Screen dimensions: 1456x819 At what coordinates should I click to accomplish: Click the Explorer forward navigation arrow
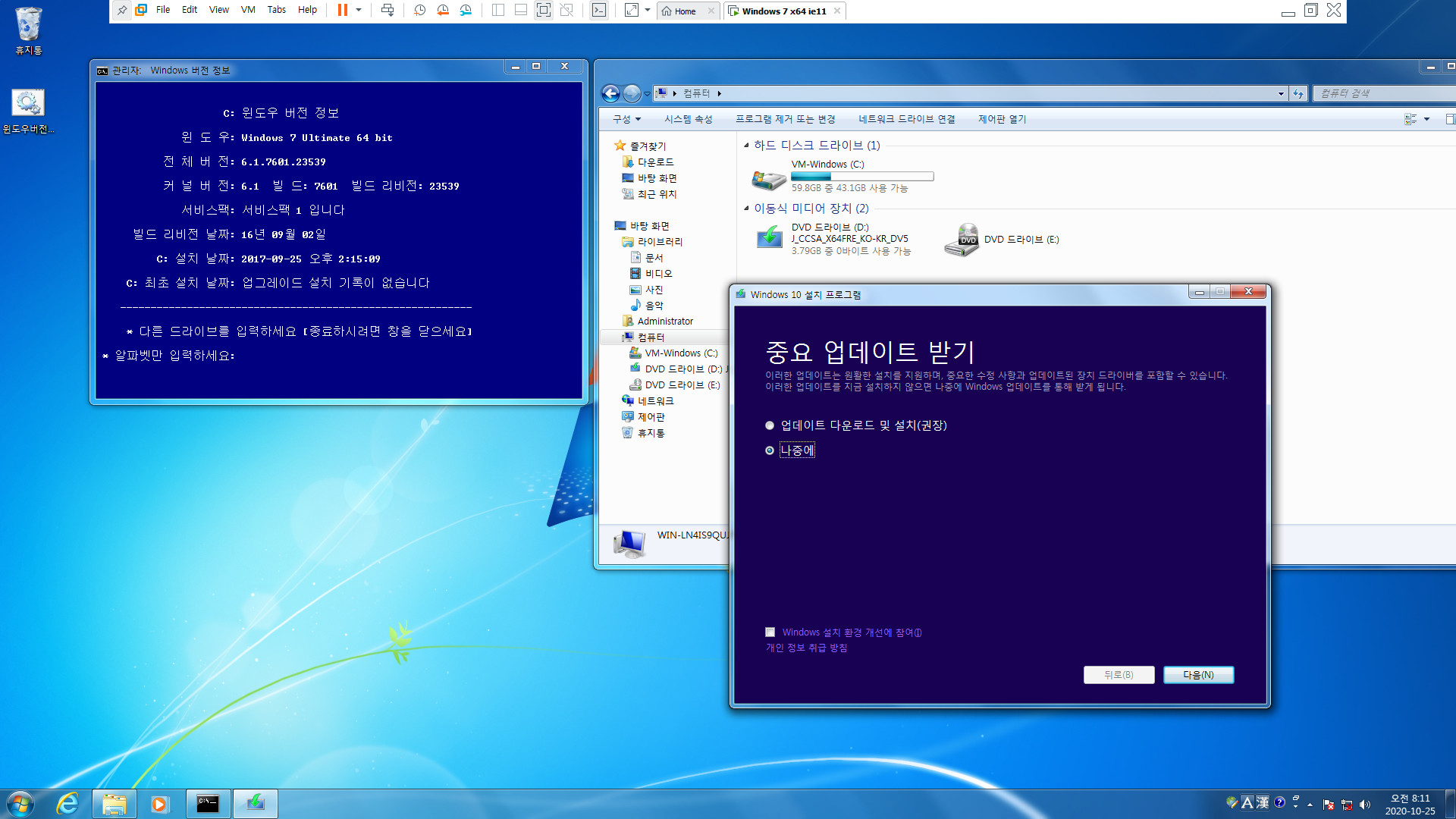632,93
